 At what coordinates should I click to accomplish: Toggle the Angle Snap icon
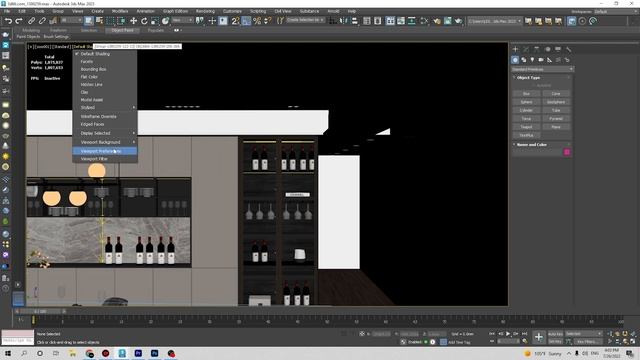pos(246,21)
